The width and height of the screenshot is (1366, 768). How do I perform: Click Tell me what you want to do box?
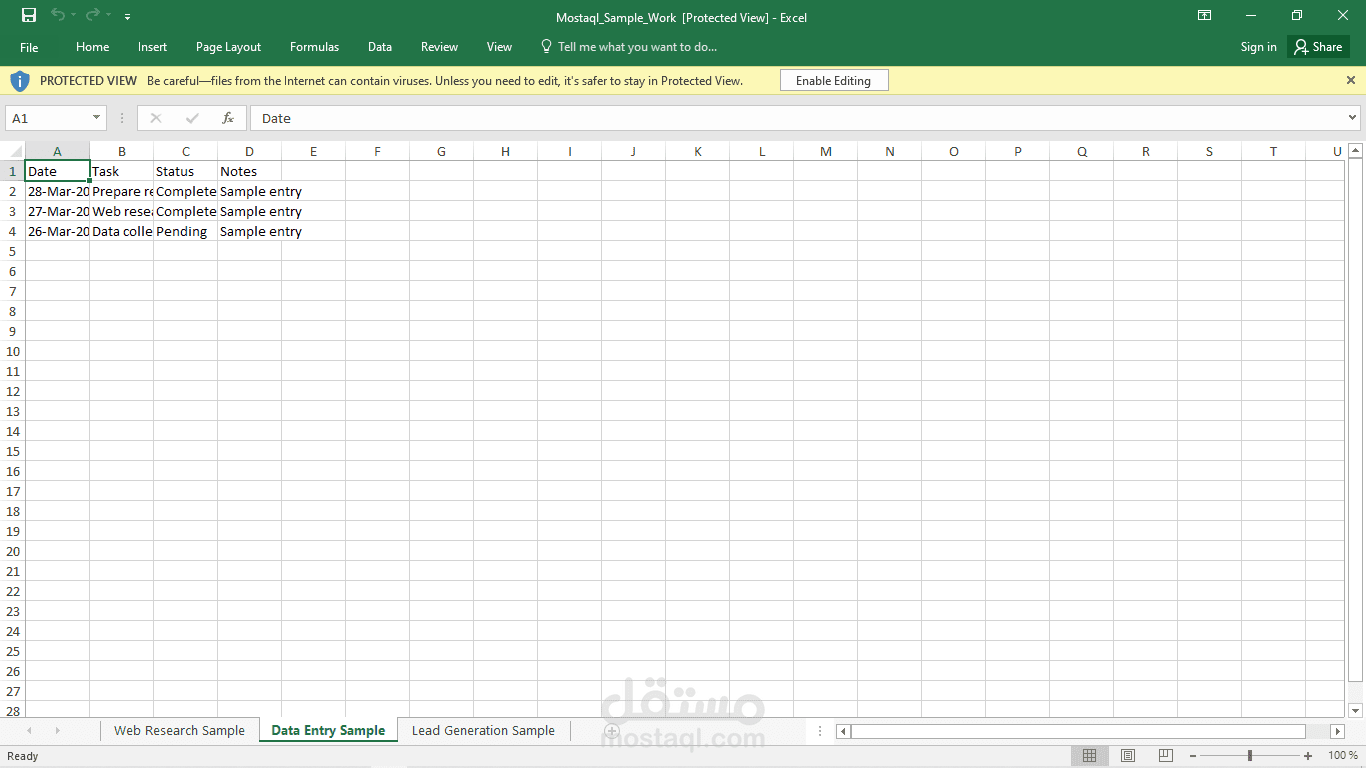[629, 47]
